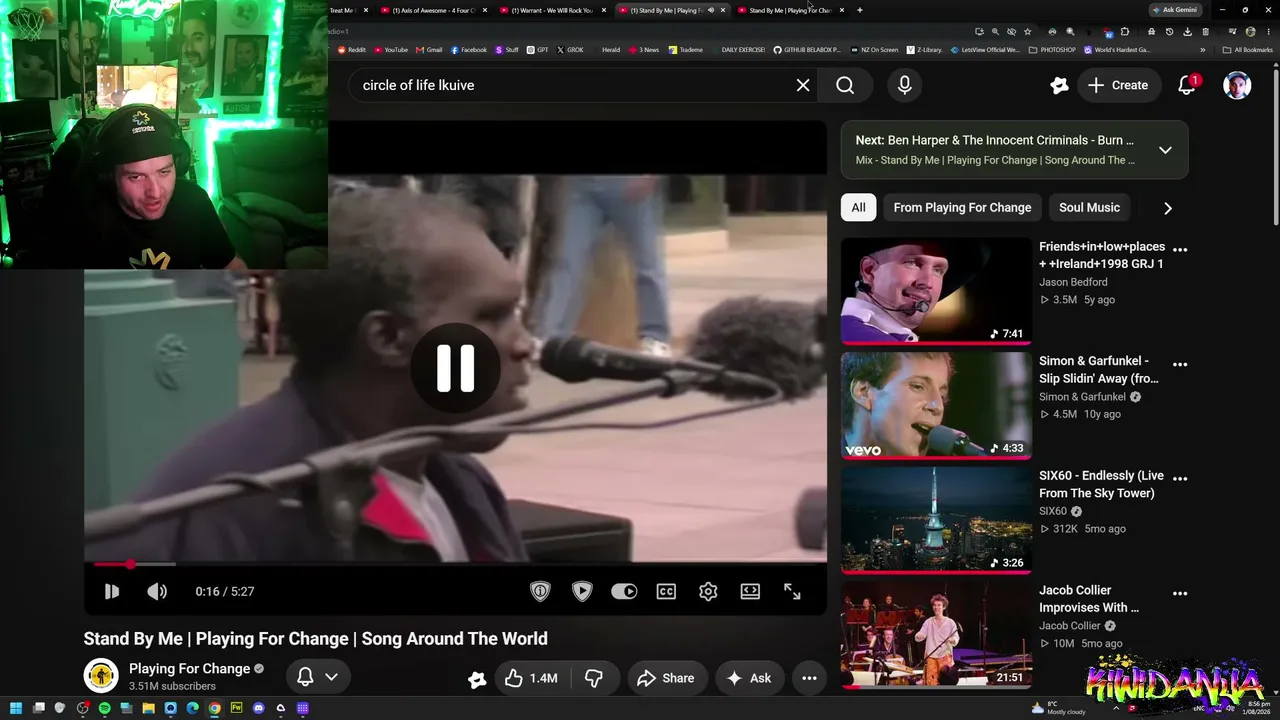Toggle the autoplay switch in the player
Screen dimensions: 1280x720
[624, 591]
